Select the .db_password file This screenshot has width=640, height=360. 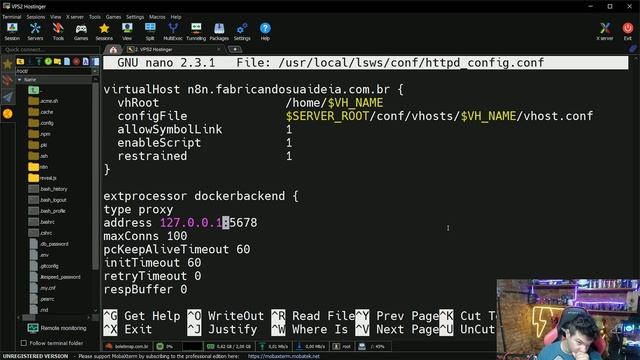click(49, 244)
